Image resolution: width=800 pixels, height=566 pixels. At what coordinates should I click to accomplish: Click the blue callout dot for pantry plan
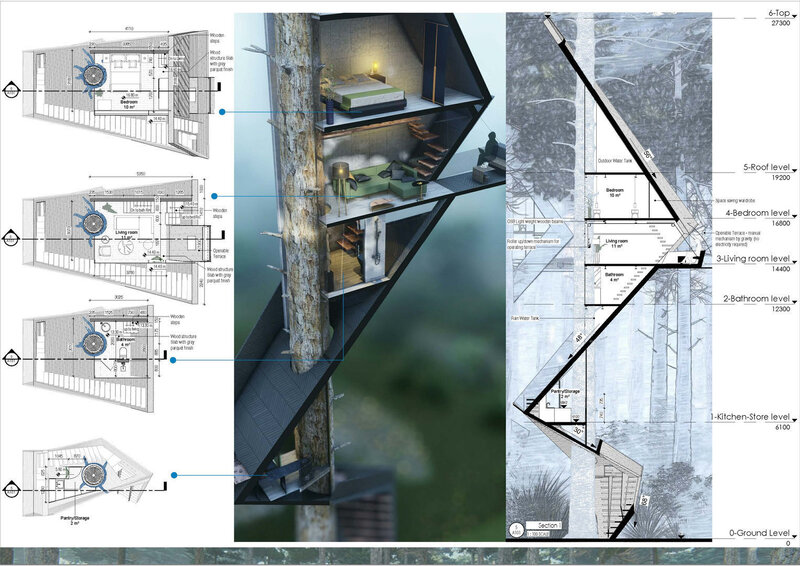click(174, 475)
